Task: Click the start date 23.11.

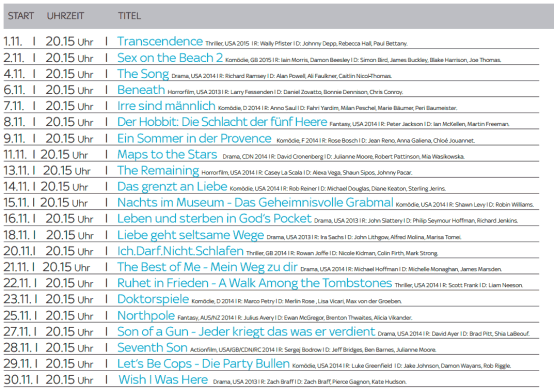Action: click(x=18, y=299)
